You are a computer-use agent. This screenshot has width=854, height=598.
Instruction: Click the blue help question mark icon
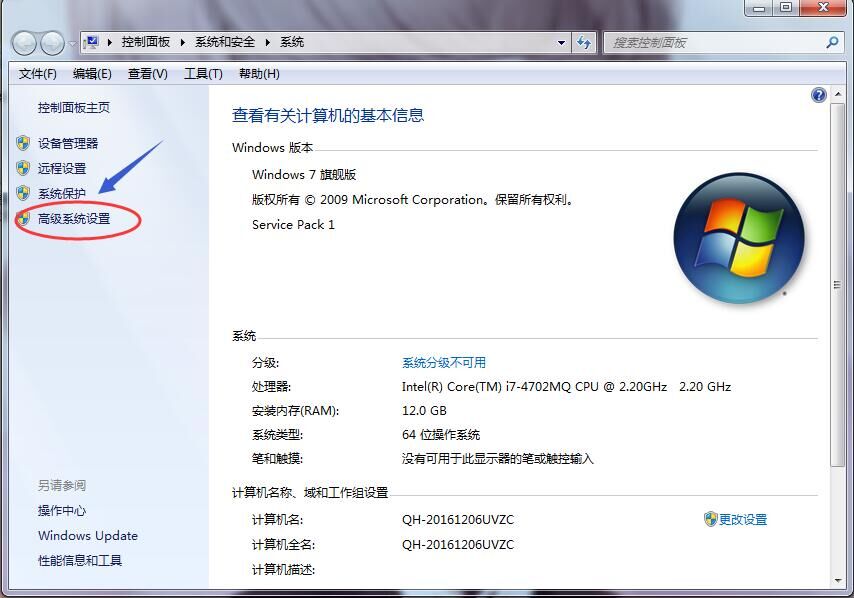coord(819,95)
